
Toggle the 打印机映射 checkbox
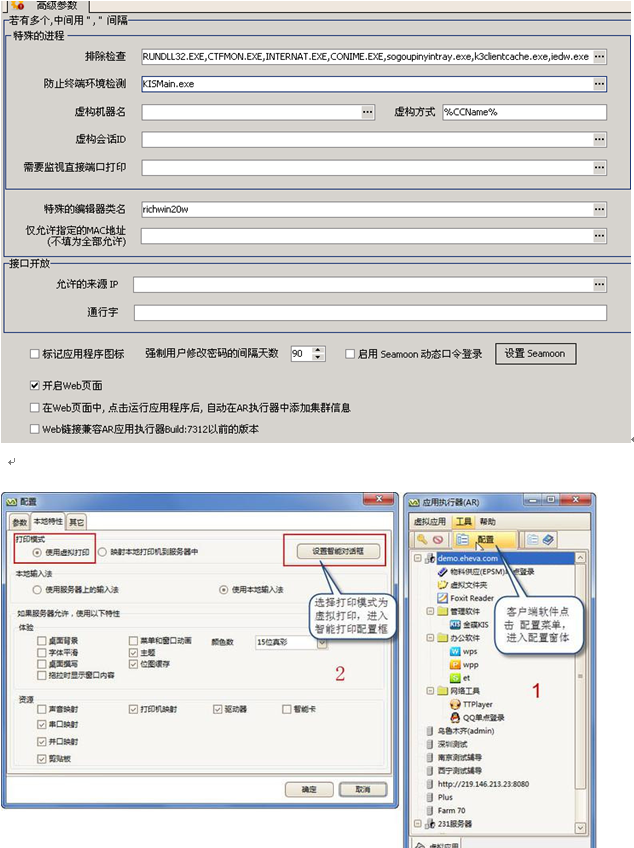[x=133, y=709]
